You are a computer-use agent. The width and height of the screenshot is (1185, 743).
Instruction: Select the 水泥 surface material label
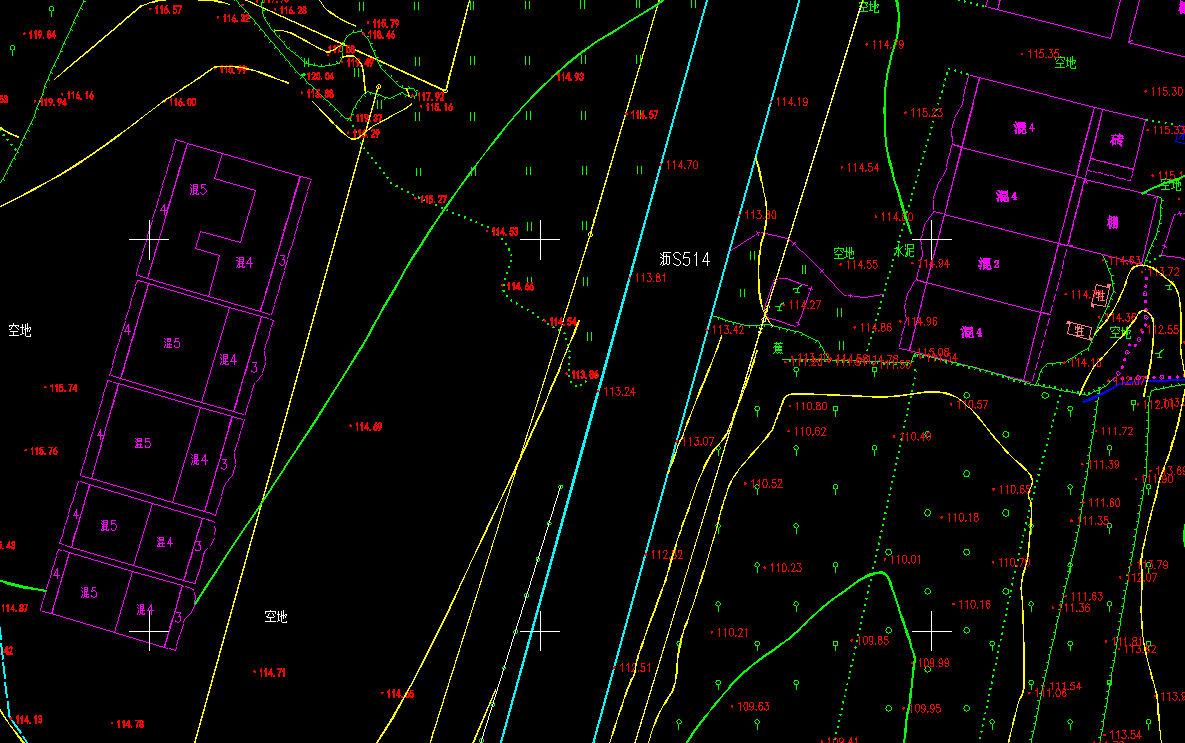pos(904,251)
